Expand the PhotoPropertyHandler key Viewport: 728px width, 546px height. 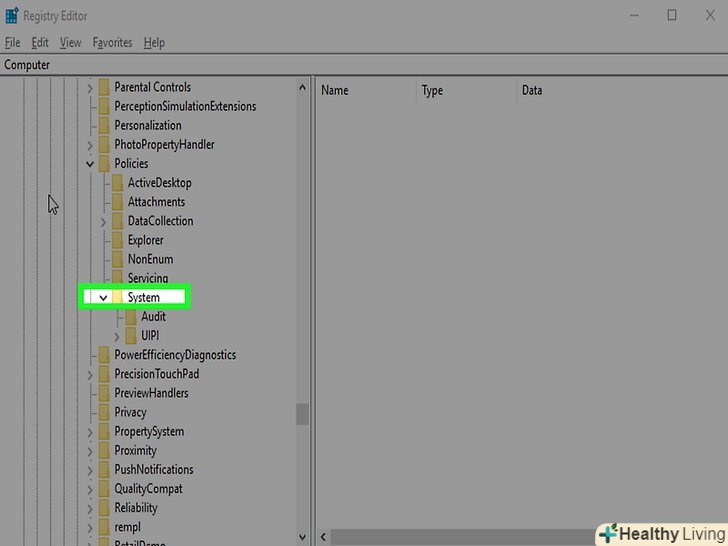[90, 145]
